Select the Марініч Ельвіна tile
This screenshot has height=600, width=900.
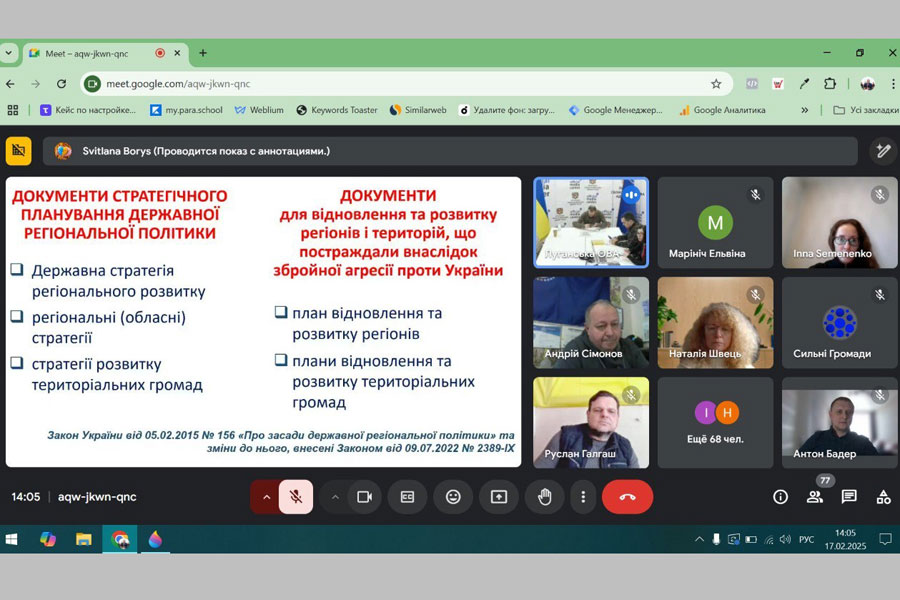[x=715, y=223]
